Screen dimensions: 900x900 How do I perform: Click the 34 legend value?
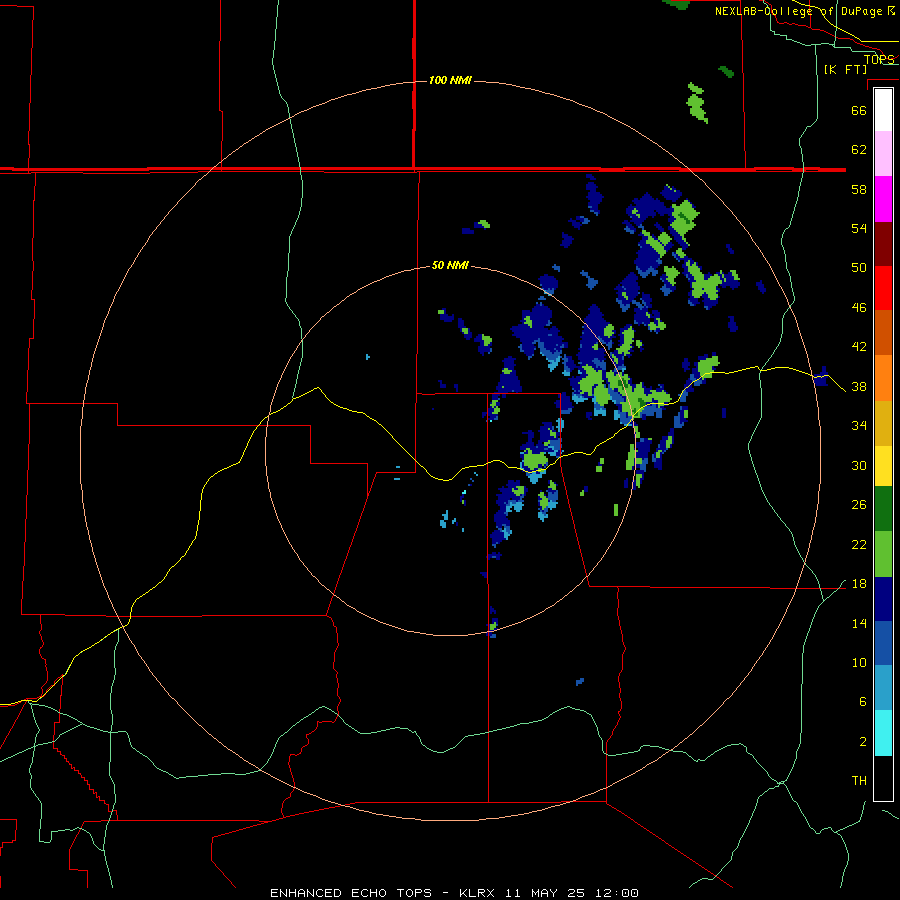click(859, 426)
